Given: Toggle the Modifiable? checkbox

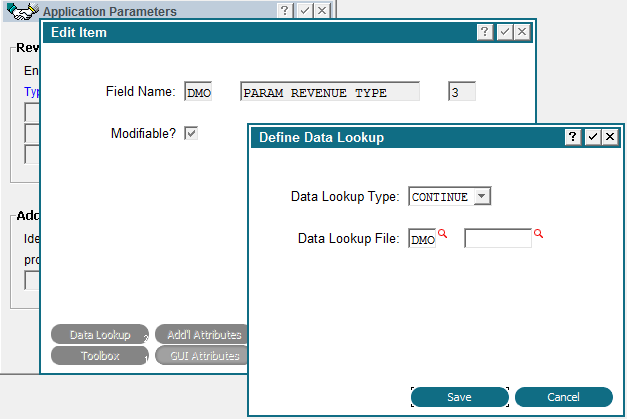Looking at the screenshot, I should pyautogui.click(x=191, y=133).
